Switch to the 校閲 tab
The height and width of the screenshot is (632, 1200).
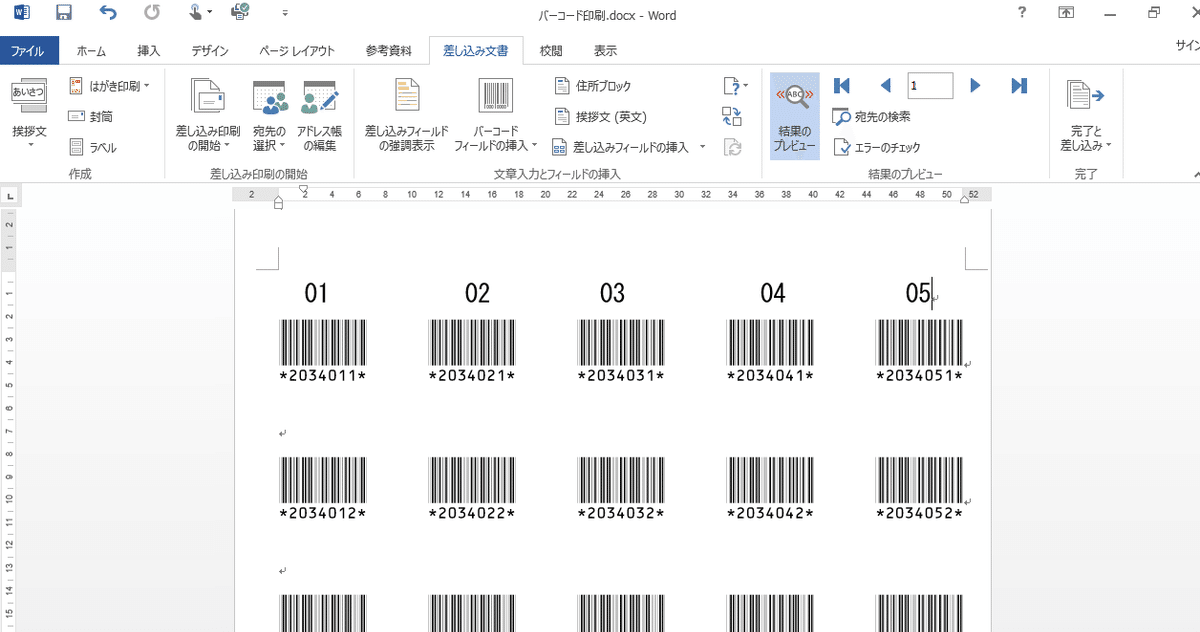click(x=551, y=50)
